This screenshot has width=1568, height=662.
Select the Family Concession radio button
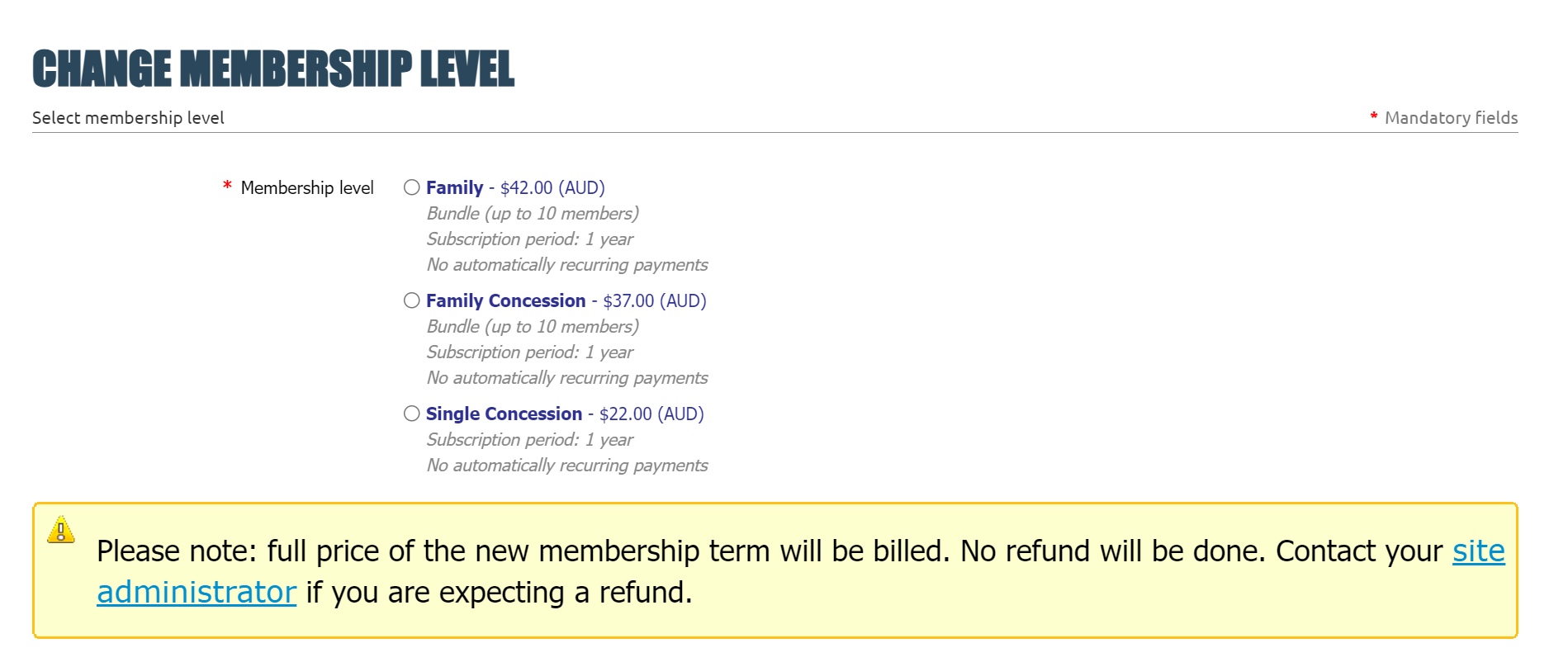412,300
